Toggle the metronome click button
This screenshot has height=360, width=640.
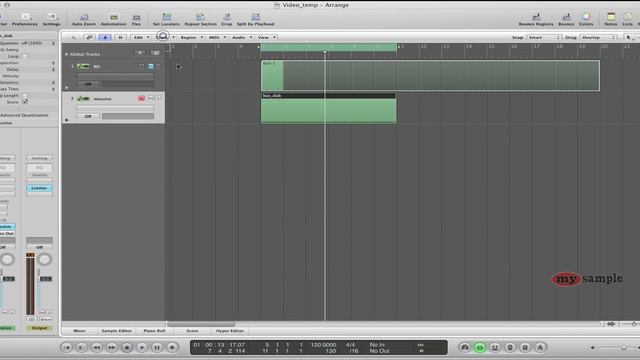click(x=540, y=347)
